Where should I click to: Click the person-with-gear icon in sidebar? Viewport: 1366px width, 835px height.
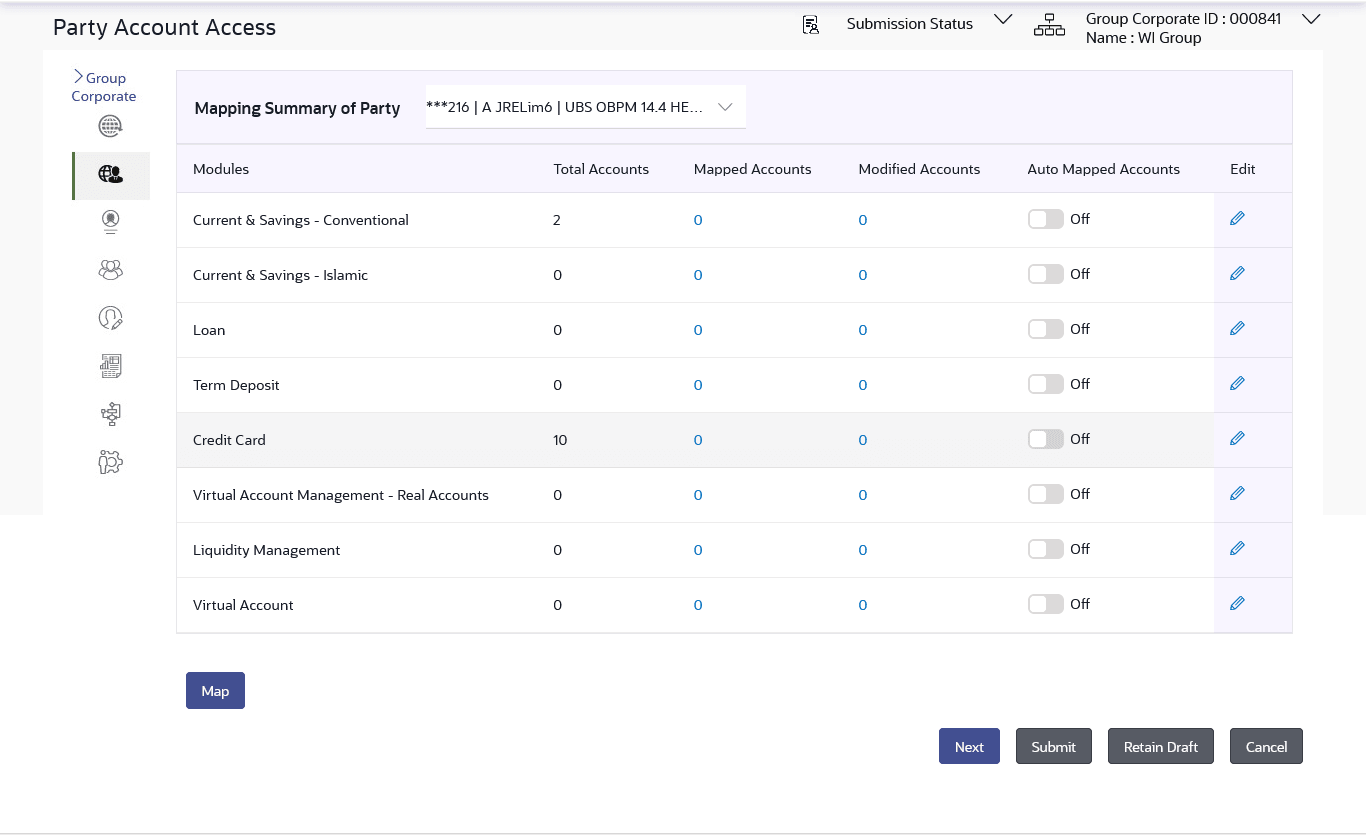point(110,462)
